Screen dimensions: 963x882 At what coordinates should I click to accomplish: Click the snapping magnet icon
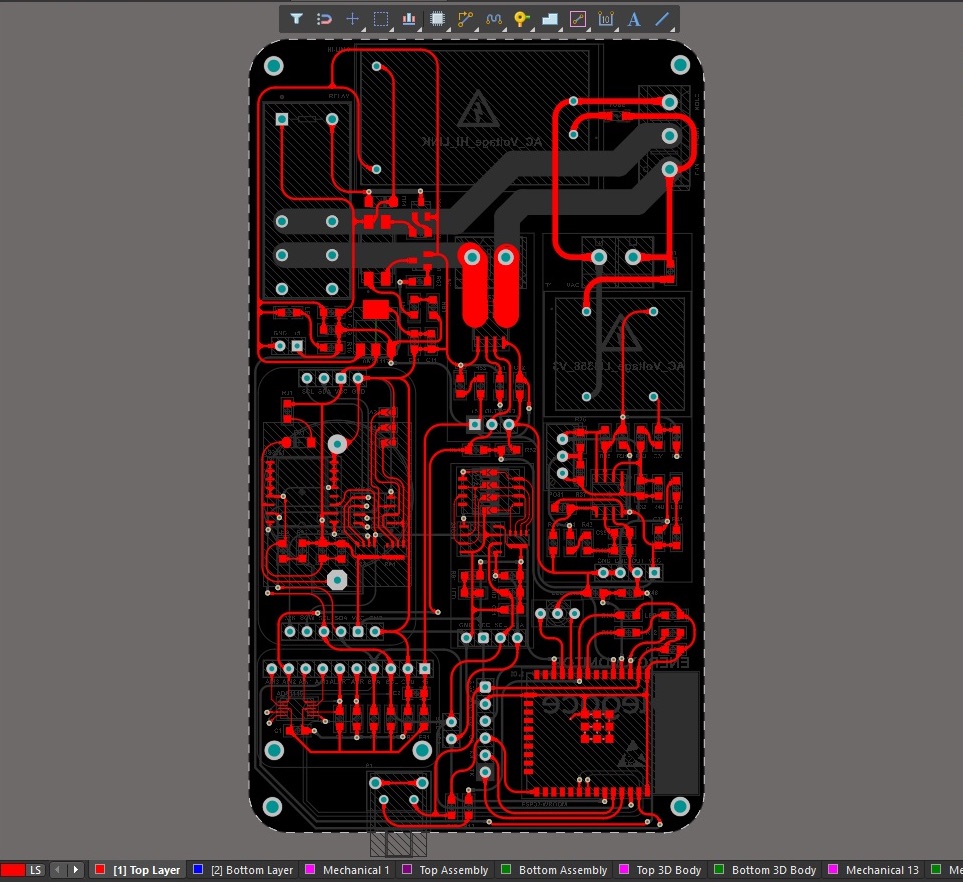click(324, 19)
